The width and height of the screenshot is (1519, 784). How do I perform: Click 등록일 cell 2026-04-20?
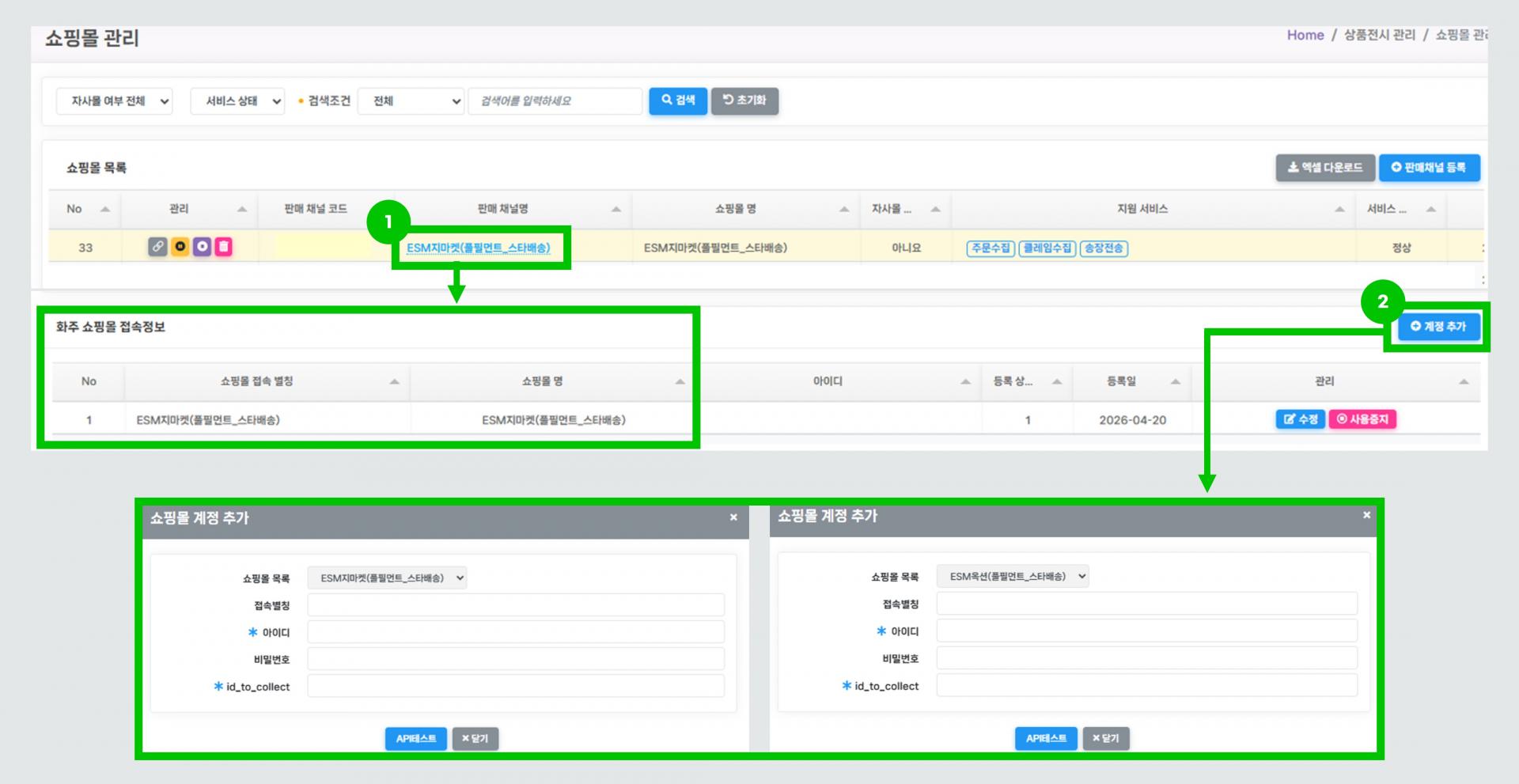pyautogui.click(x=1132, y=420)
